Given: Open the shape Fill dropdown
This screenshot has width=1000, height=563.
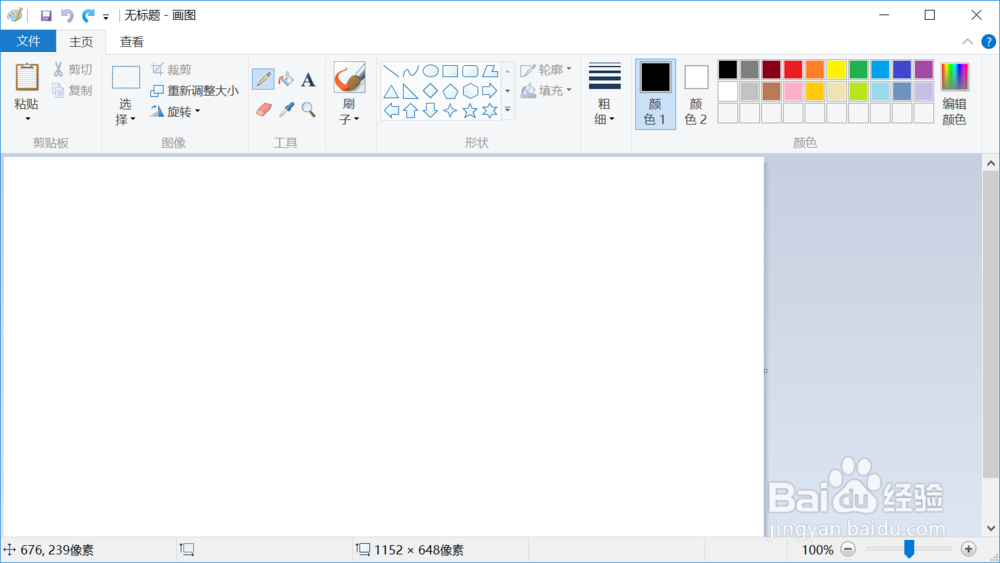Looking at the screenshot, I should click(x=546, y=91).
